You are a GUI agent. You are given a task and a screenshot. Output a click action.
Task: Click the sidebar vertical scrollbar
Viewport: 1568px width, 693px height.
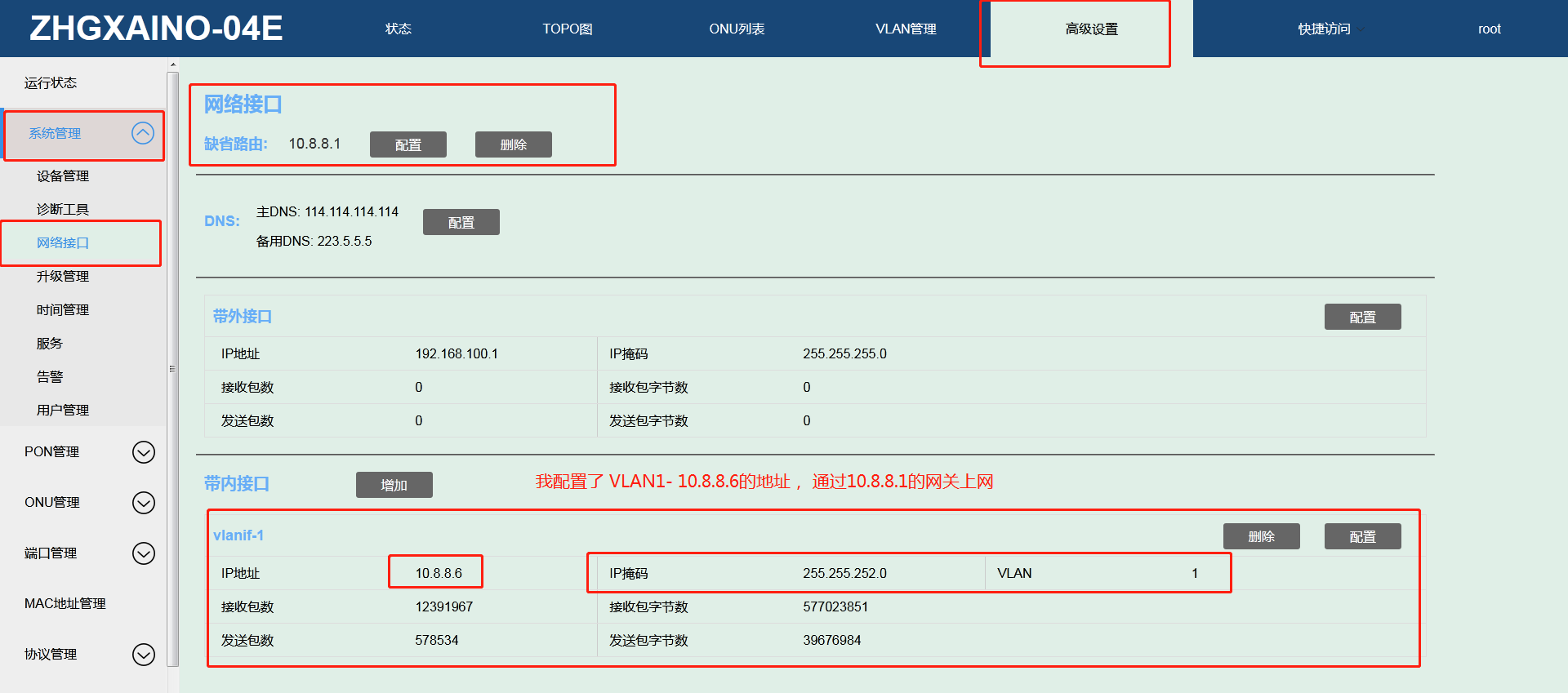[x=172, y=367]
